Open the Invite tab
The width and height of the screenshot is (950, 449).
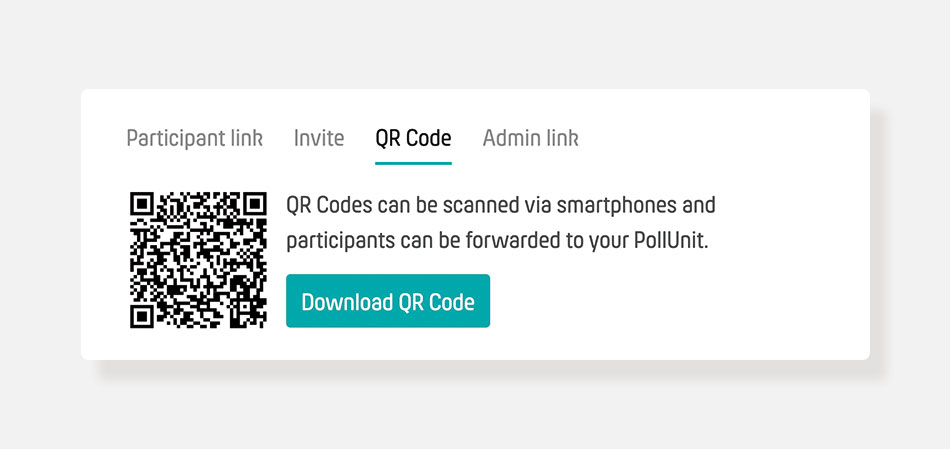(319, 139)
